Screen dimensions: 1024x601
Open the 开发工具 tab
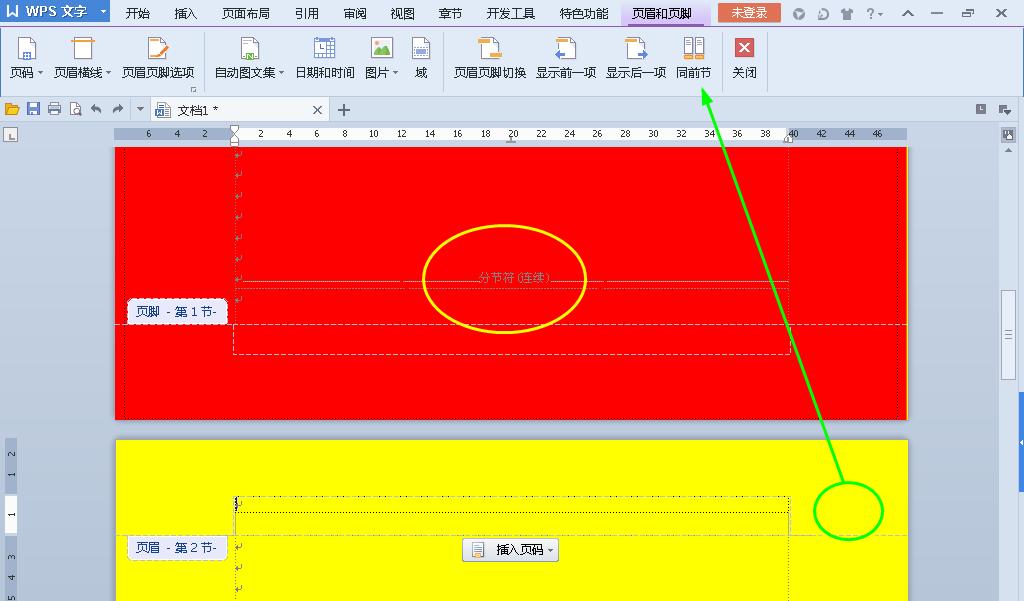click(x=511, y=13)
